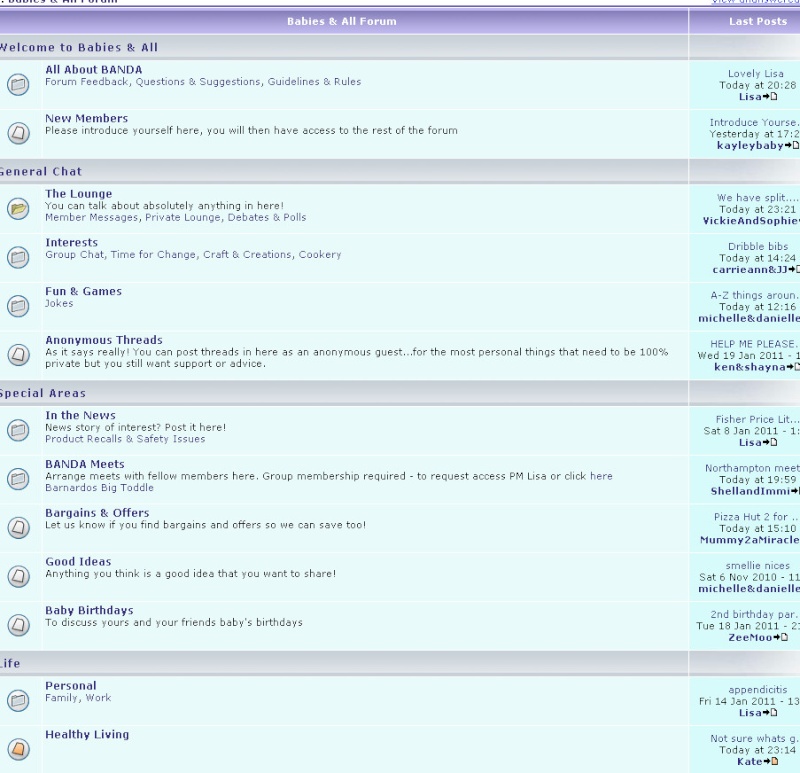Click the BANDA Meets folder icon
Image resolution: width=800 pixels, height=773 pixels.
click(18, 479)
